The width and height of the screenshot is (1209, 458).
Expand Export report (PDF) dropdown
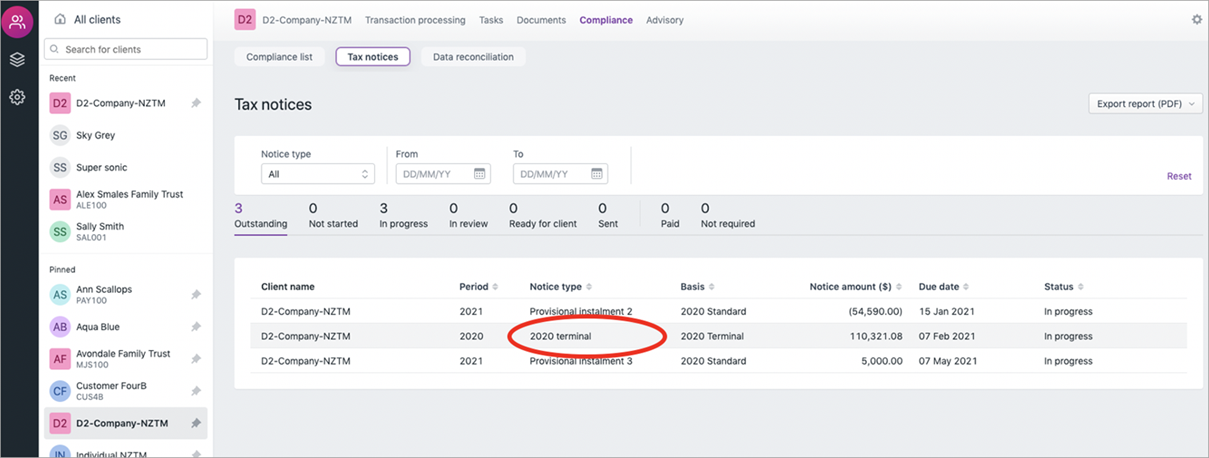(1145, 104)
